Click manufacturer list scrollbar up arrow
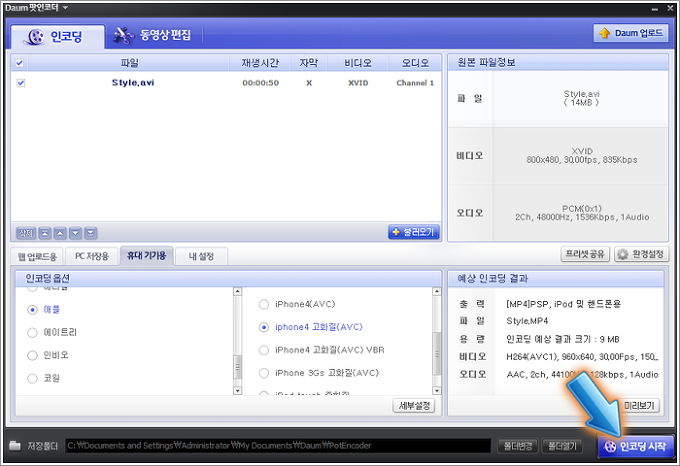This screenshot has height=466, width=680. (237, 292)
